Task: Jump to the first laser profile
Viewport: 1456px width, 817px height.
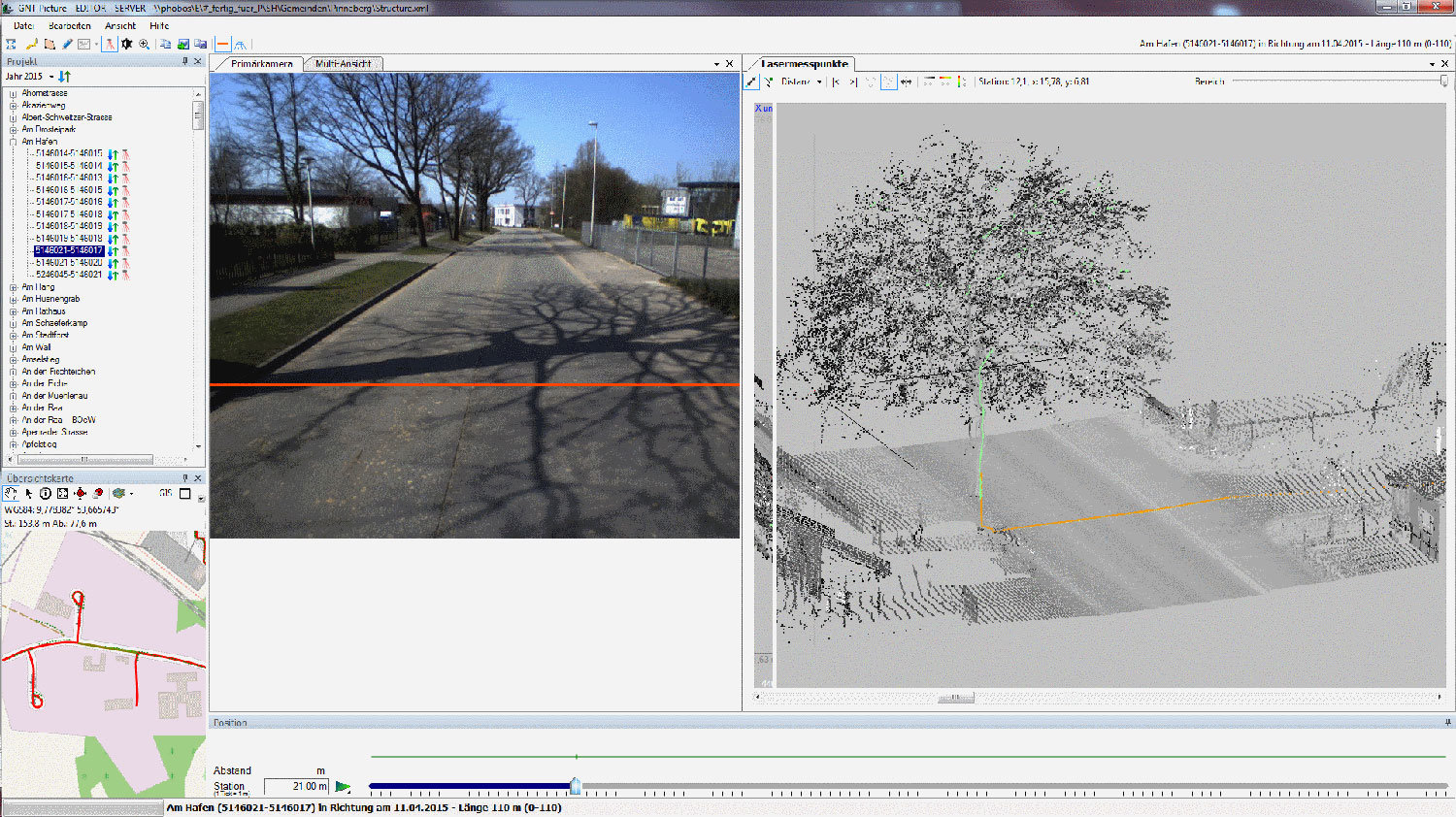Action: (836, 82)
